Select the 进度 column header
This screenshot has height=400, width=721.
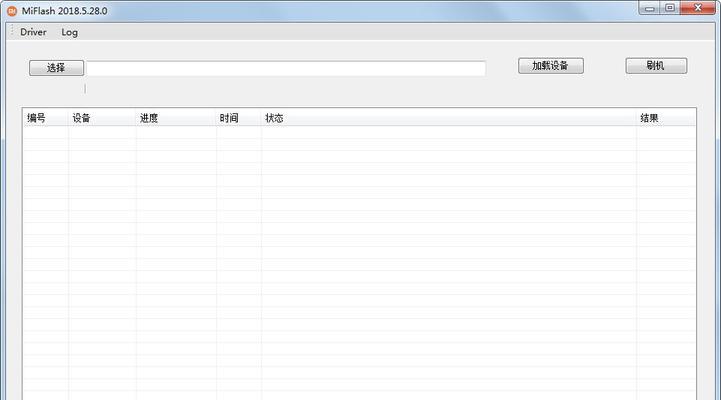175,118
